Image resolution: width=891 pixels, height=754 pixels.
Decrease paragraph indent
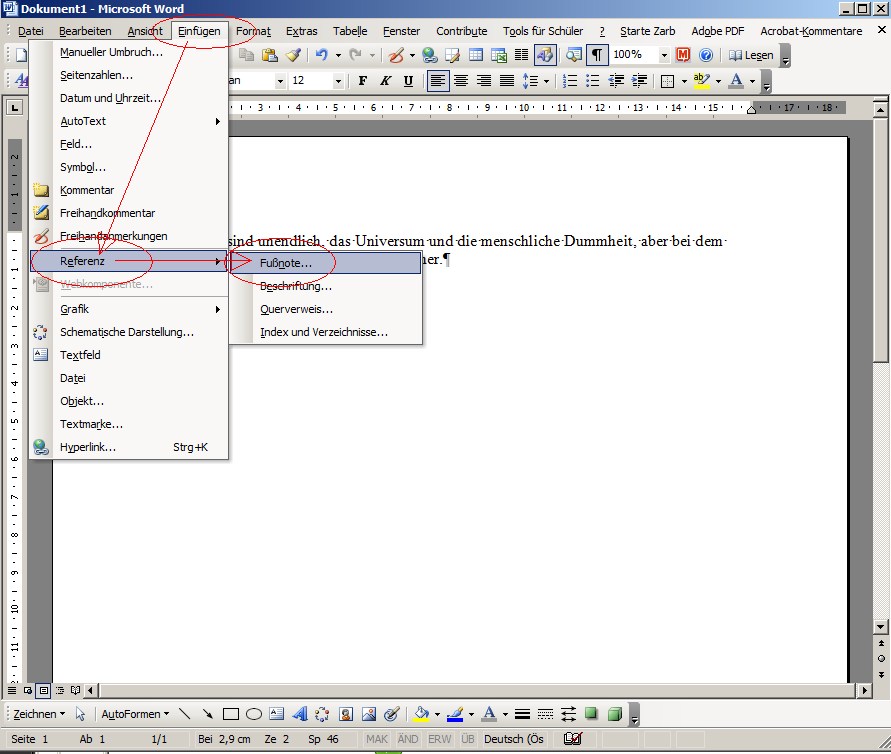(x=616, y=81)
